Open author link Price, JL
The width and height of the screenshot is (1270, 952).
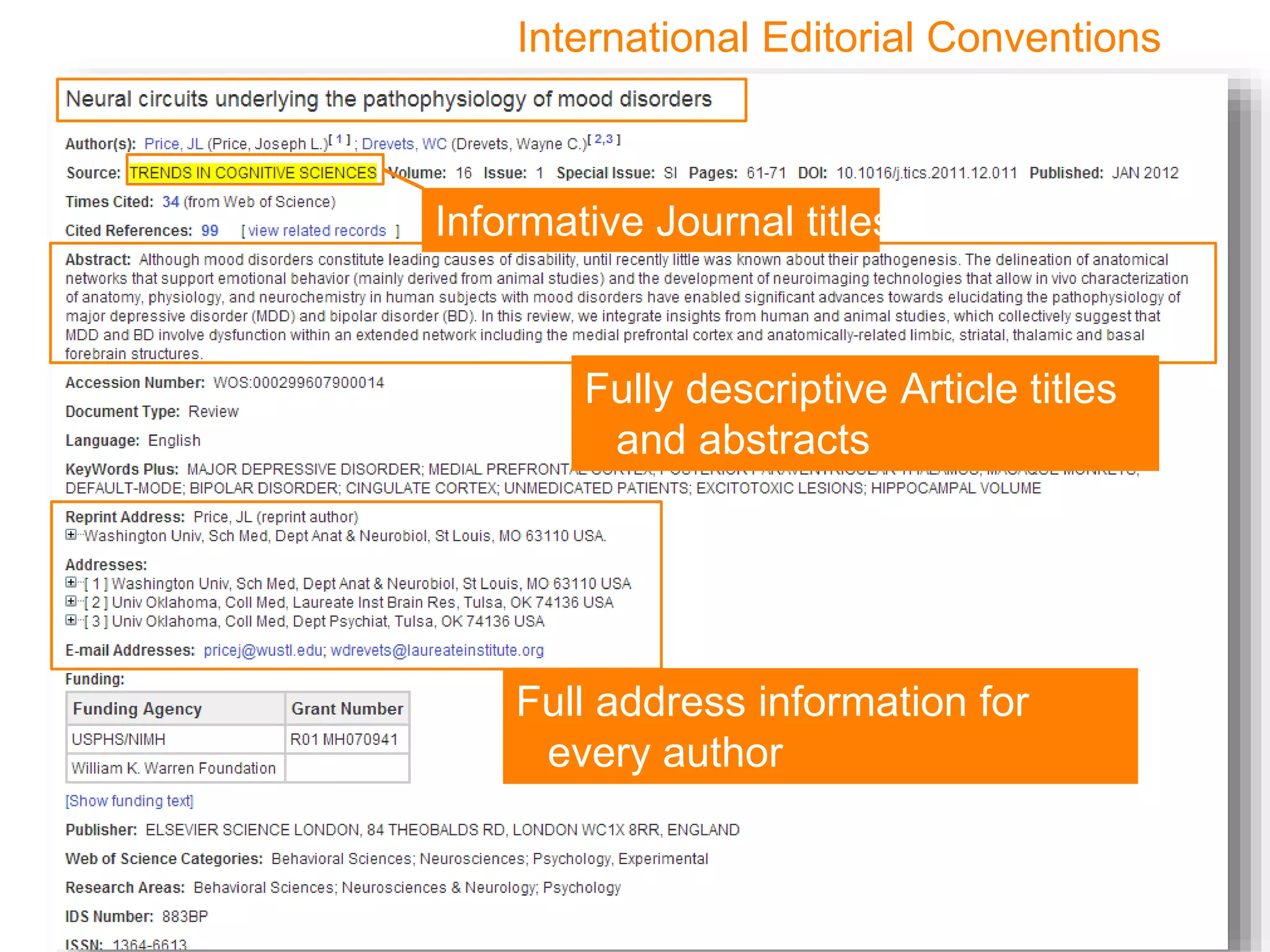174,144
